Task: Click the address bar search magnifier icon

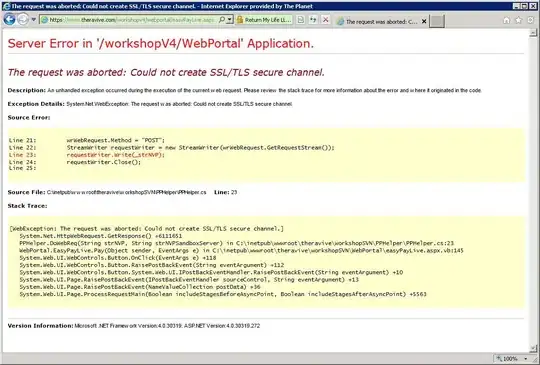Action: [222, 20]
